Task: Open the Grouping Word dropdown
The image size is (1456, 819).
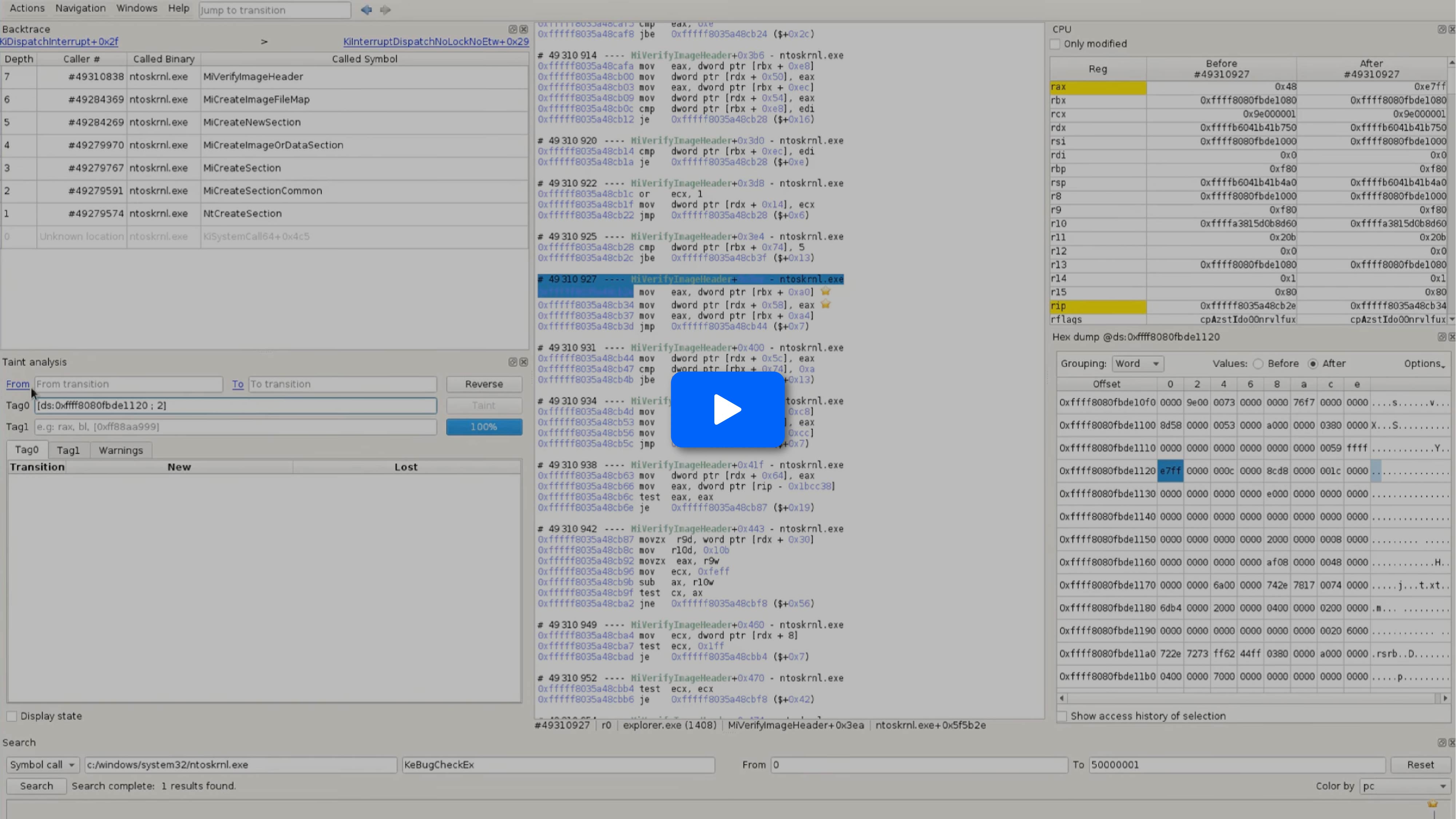Action: click(1137, 363)
